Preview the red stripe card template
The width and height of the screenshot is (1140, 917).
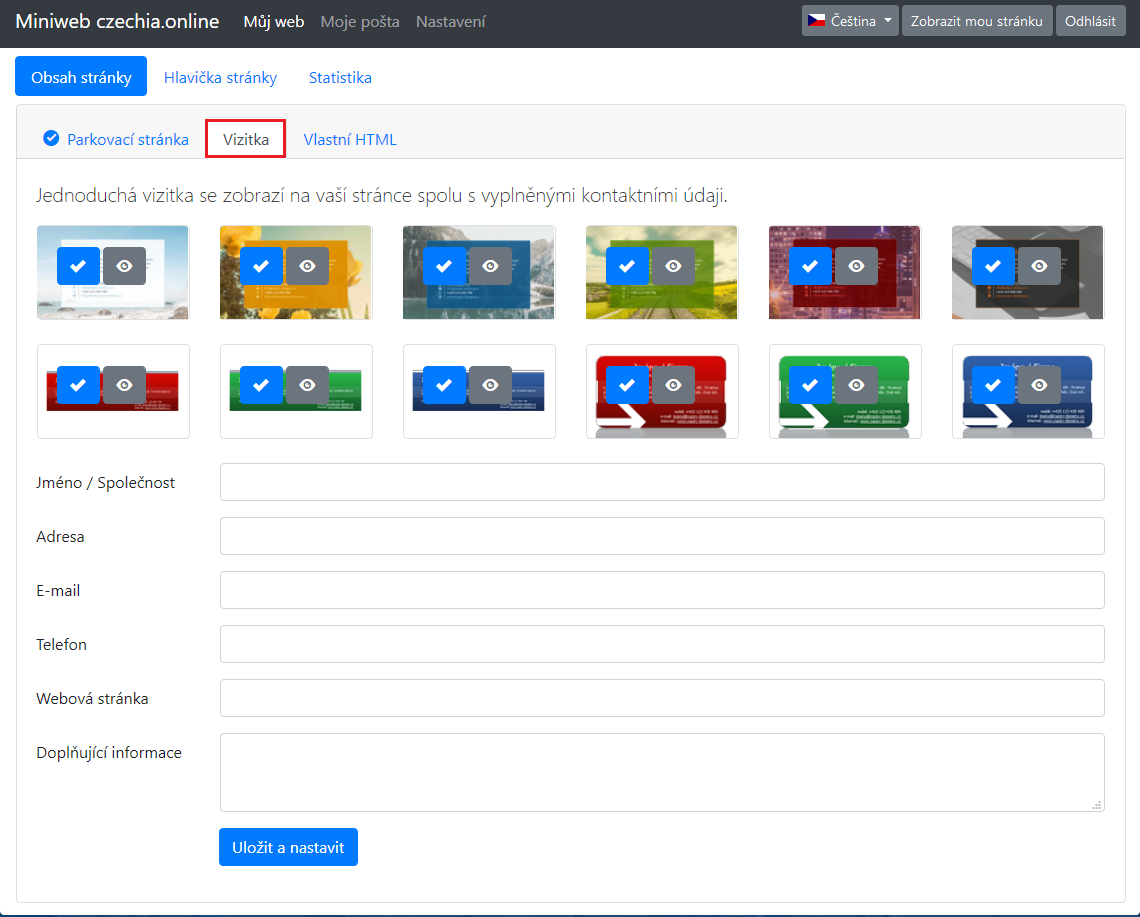pyautogui.click(x=124, y=385)
